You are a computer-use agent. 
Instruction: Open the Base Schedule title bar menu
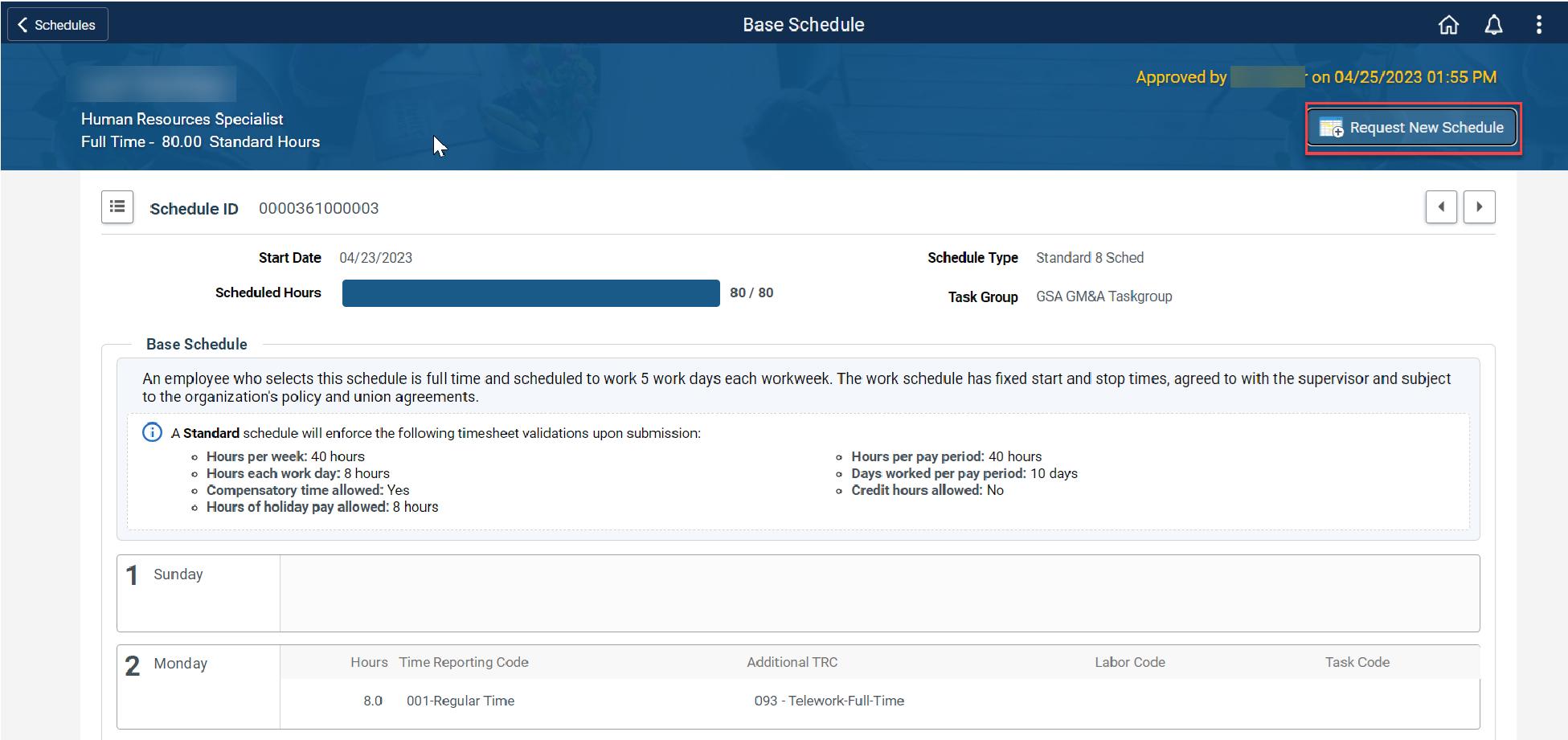point(803,24)
